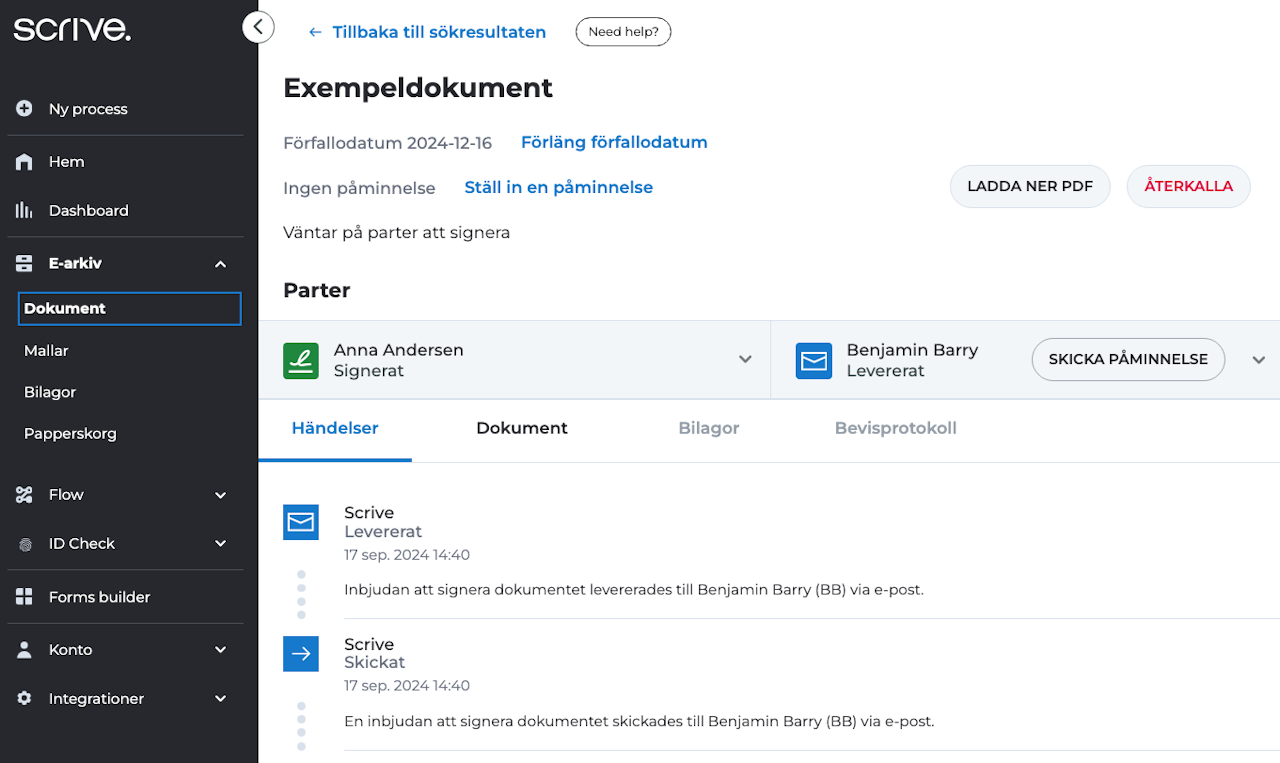Expand the ID Check menu section
This screenshot has width=1280, height=763.
coord(221,544)
